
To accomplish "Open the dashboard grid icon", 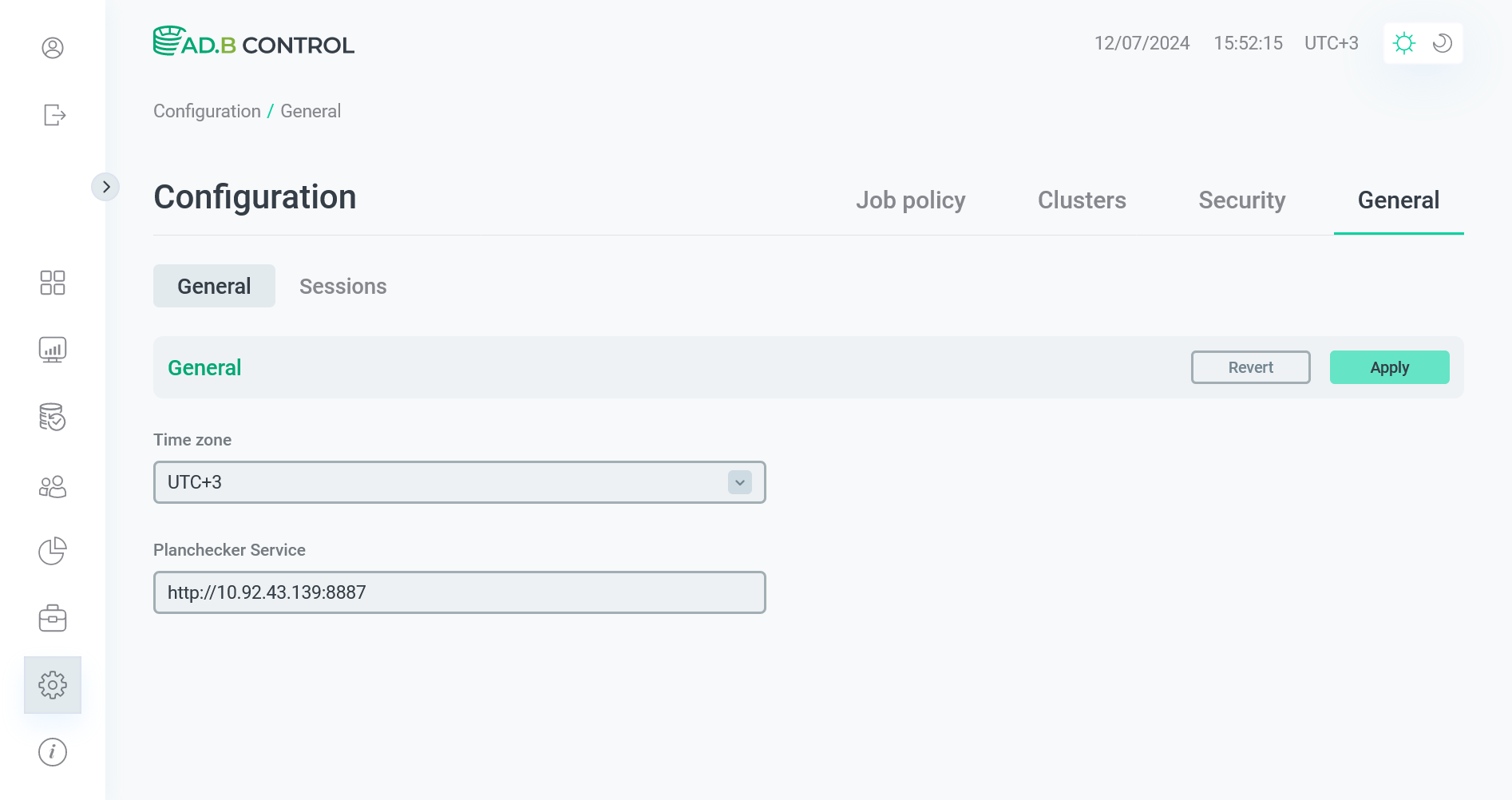I will click(53, 283).
